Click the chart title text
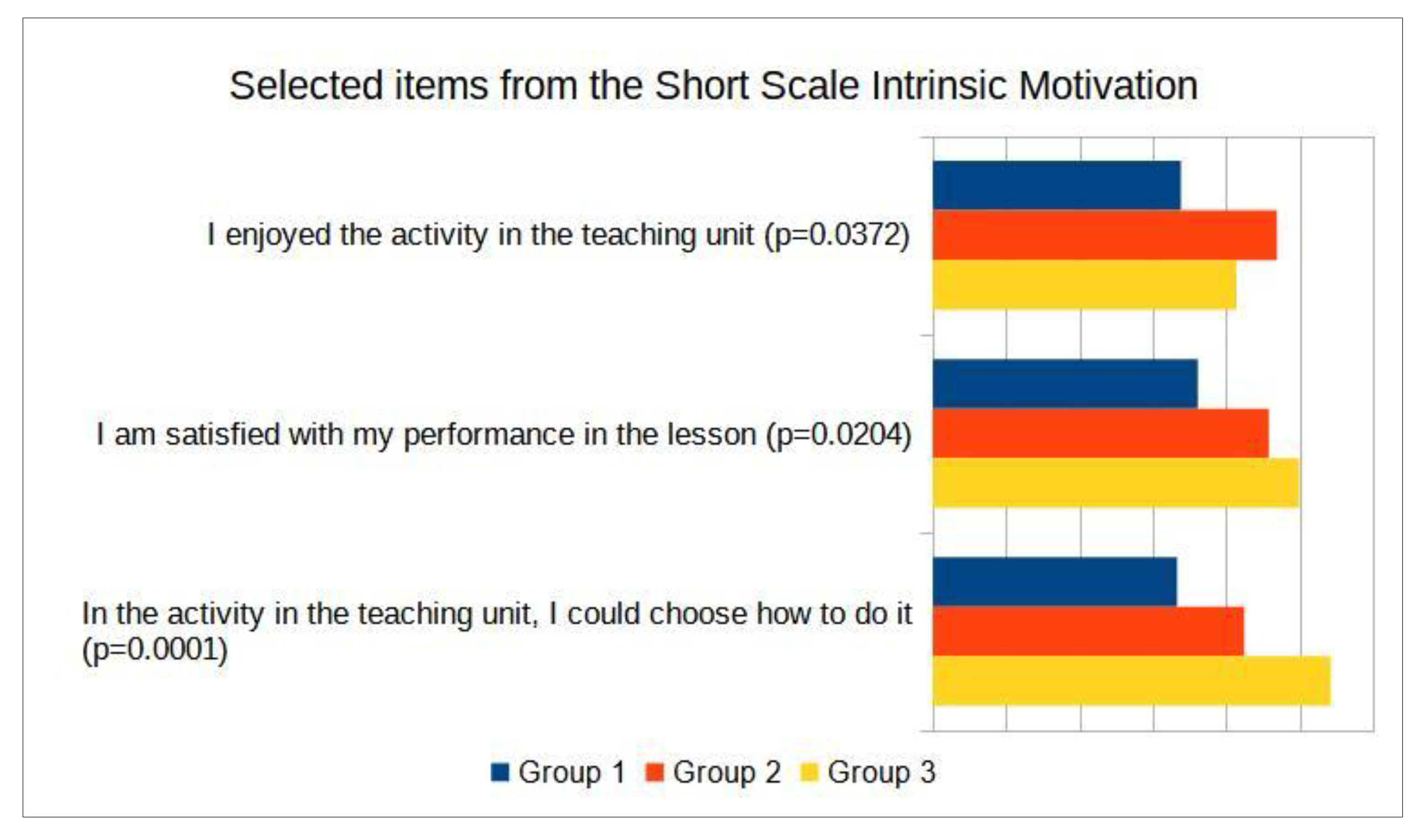The image size is (1425, 840). point(713,86)
